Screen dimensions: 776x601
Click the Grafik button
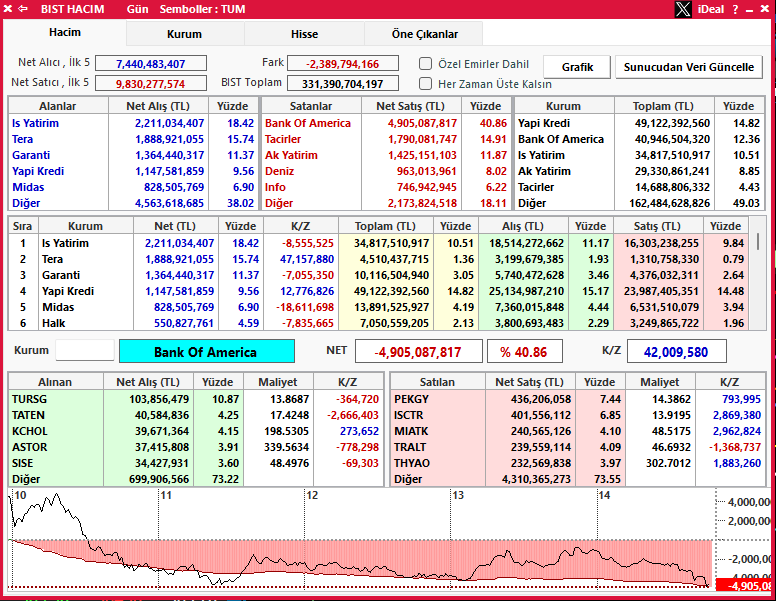click(577, 67)
